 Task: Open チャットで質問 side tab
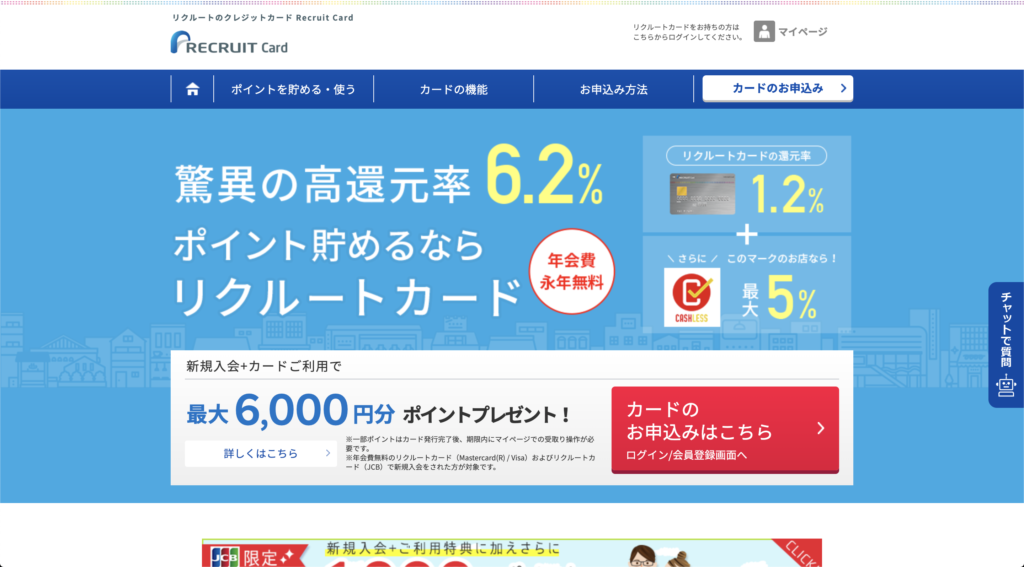pos(1006,345)
